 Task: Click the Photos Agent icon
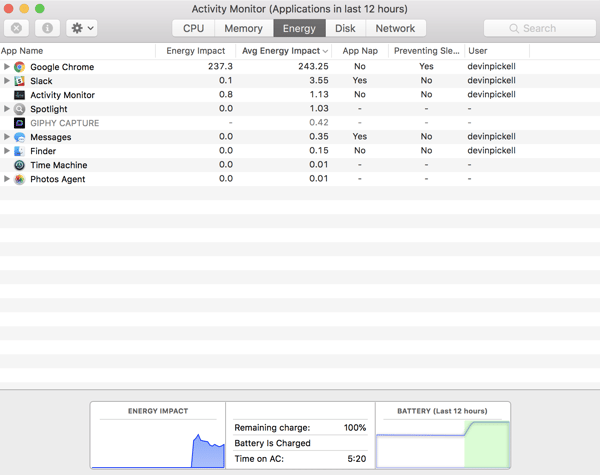pyautogui.click(x=20, y=179)
